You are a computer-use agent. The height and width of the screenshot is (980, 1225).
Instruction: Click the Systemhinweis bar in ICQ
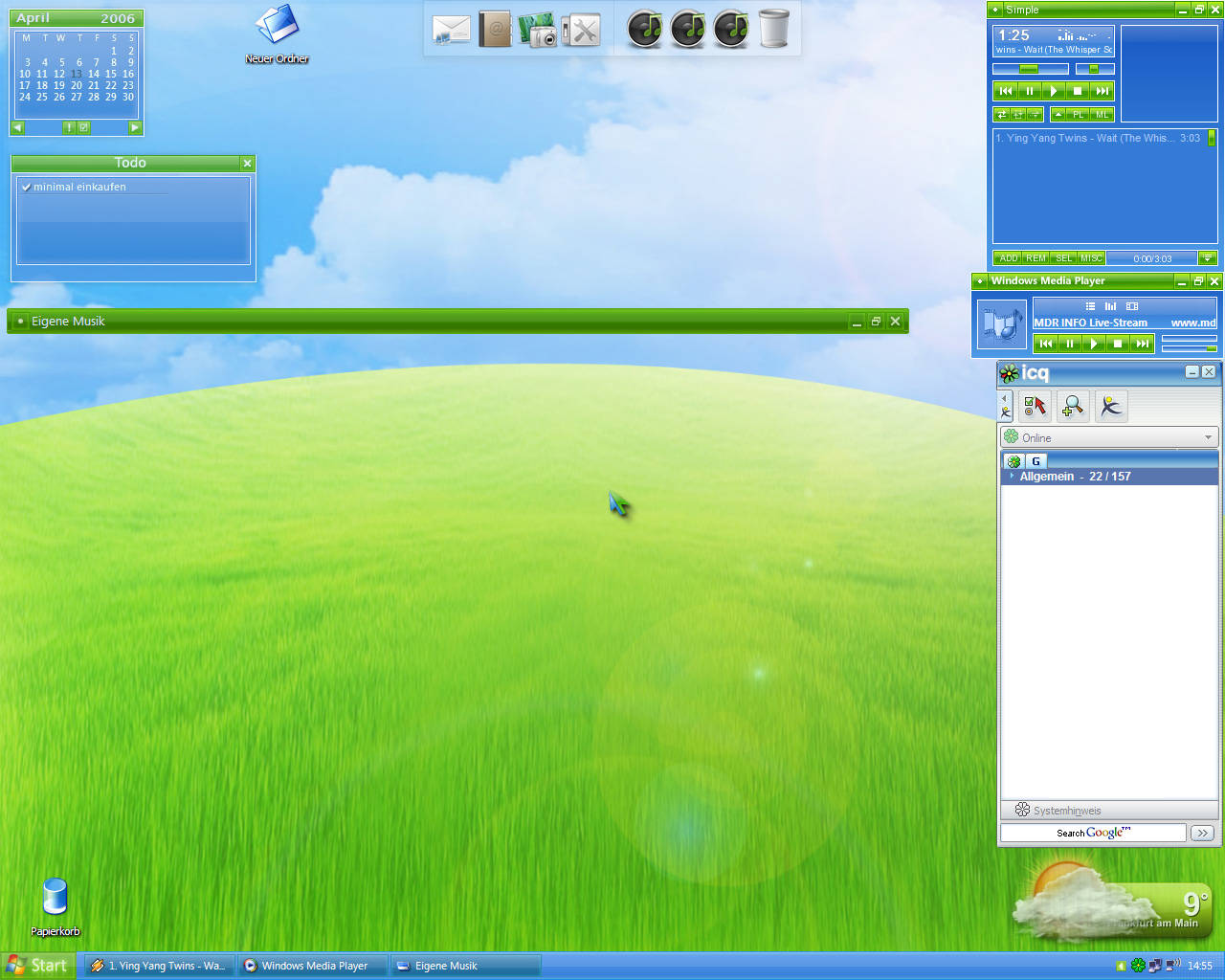point(1109,810)
